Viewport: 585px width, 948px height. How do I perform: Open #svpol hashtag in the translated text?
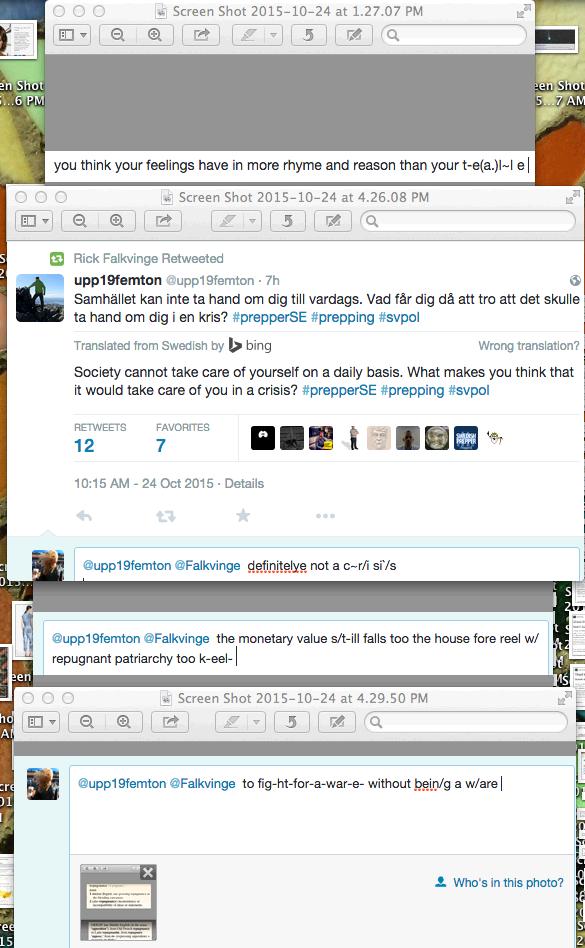(469, 391)
